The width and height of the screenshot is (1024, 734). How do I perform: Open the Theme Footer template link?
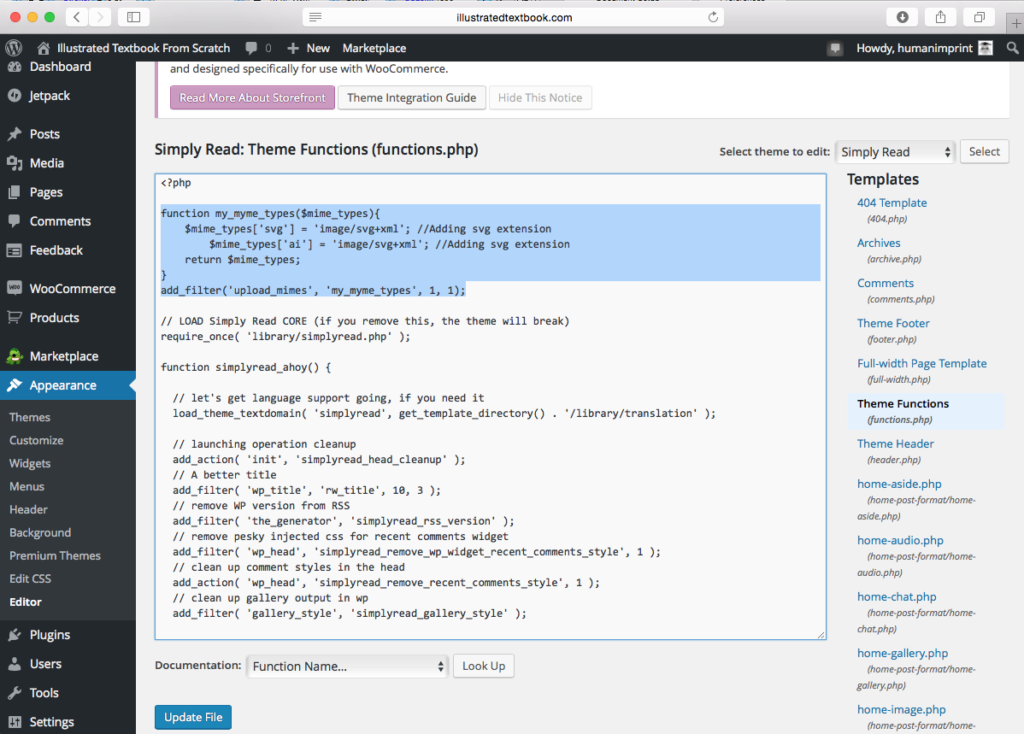click(893, 322)
